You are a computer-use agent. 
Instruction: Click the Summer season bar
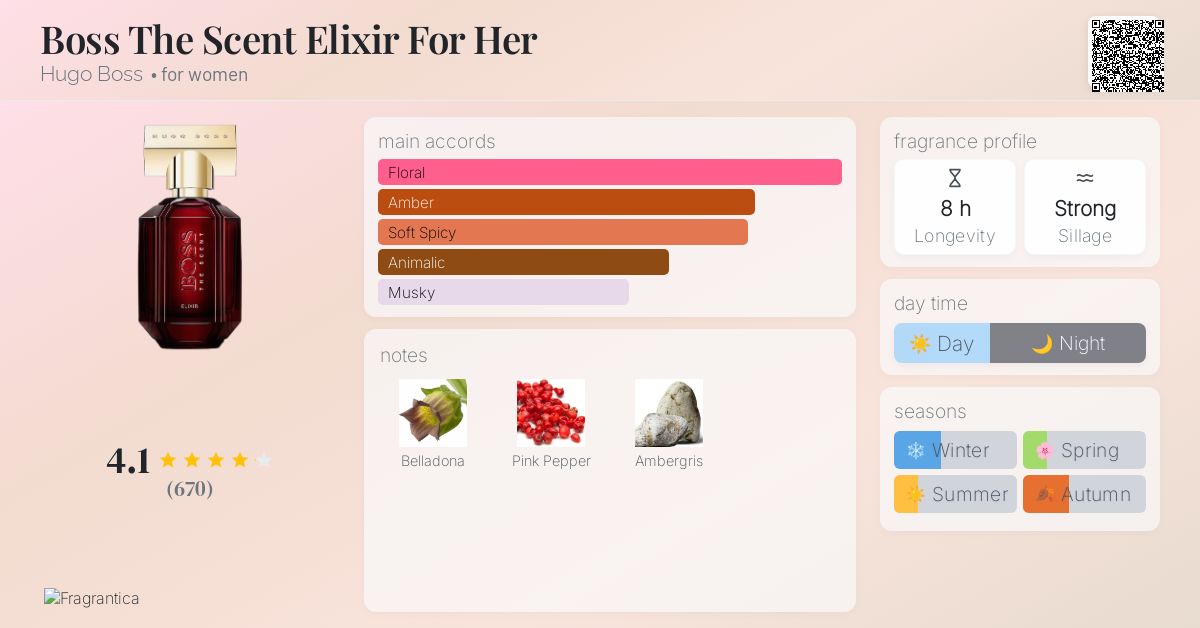tap(955, 494)
